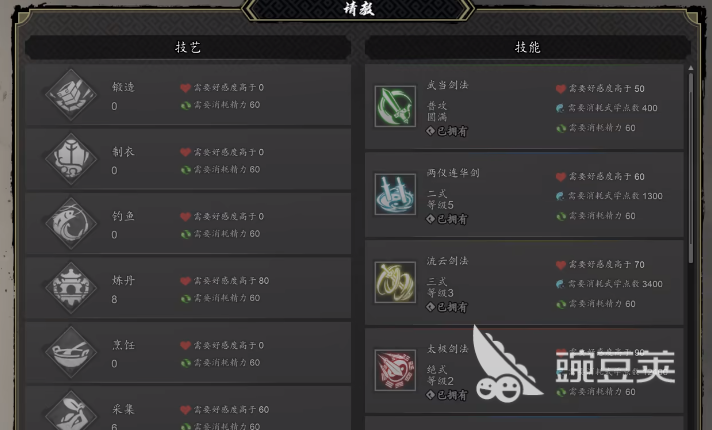The image size is (712, 430).
Task: Click the 请教 title banner at top
Action: click(358, 9)
